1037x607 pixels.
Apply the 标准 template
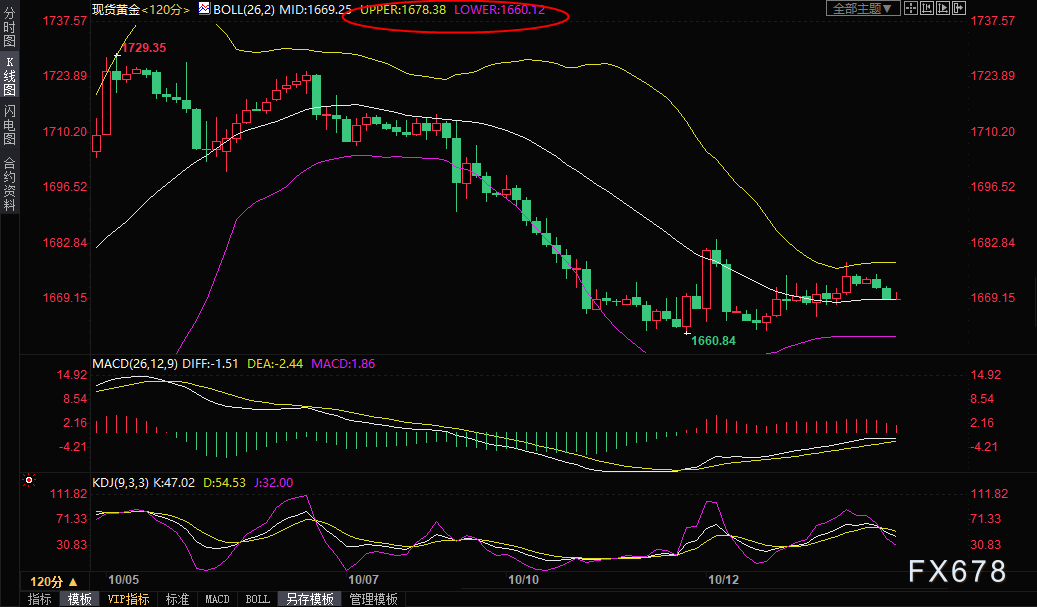click(177, 599)
